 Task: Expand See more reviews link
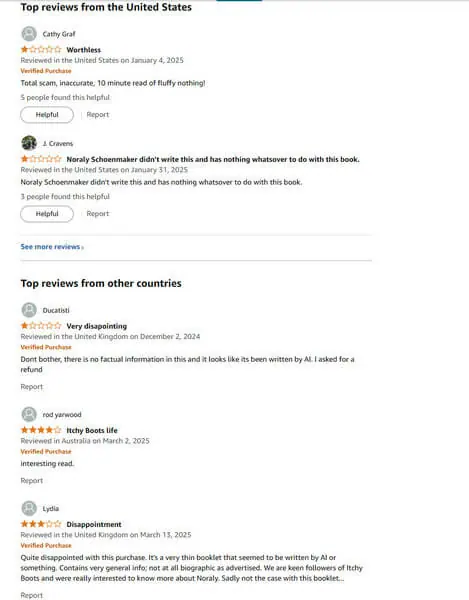52,247
